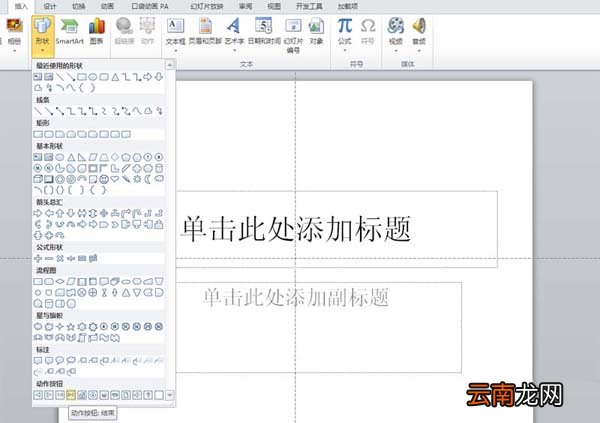Pick the moon basic shape
The height and width of the screenshot is (423, 600).
(x=148, y=179)
